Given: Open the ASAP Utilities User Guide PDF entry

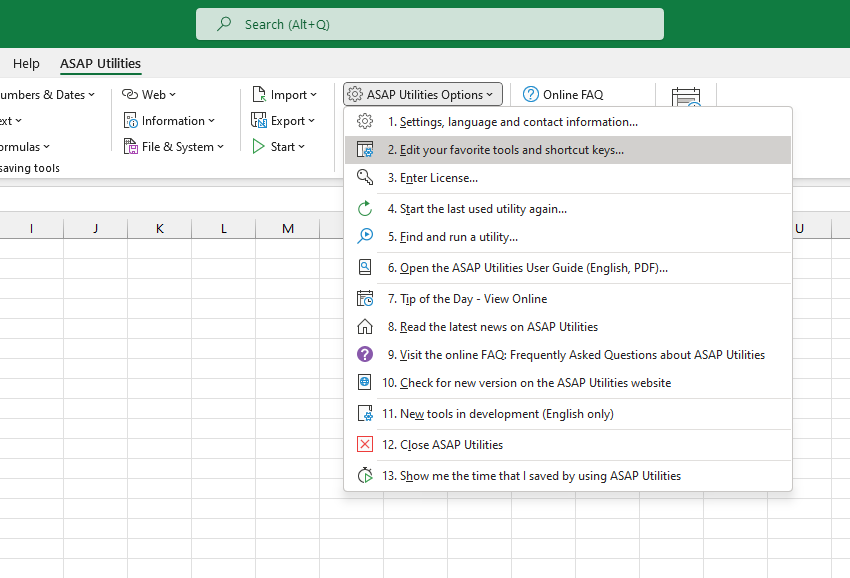Looking at the screenshot, I should pos(568,267).
